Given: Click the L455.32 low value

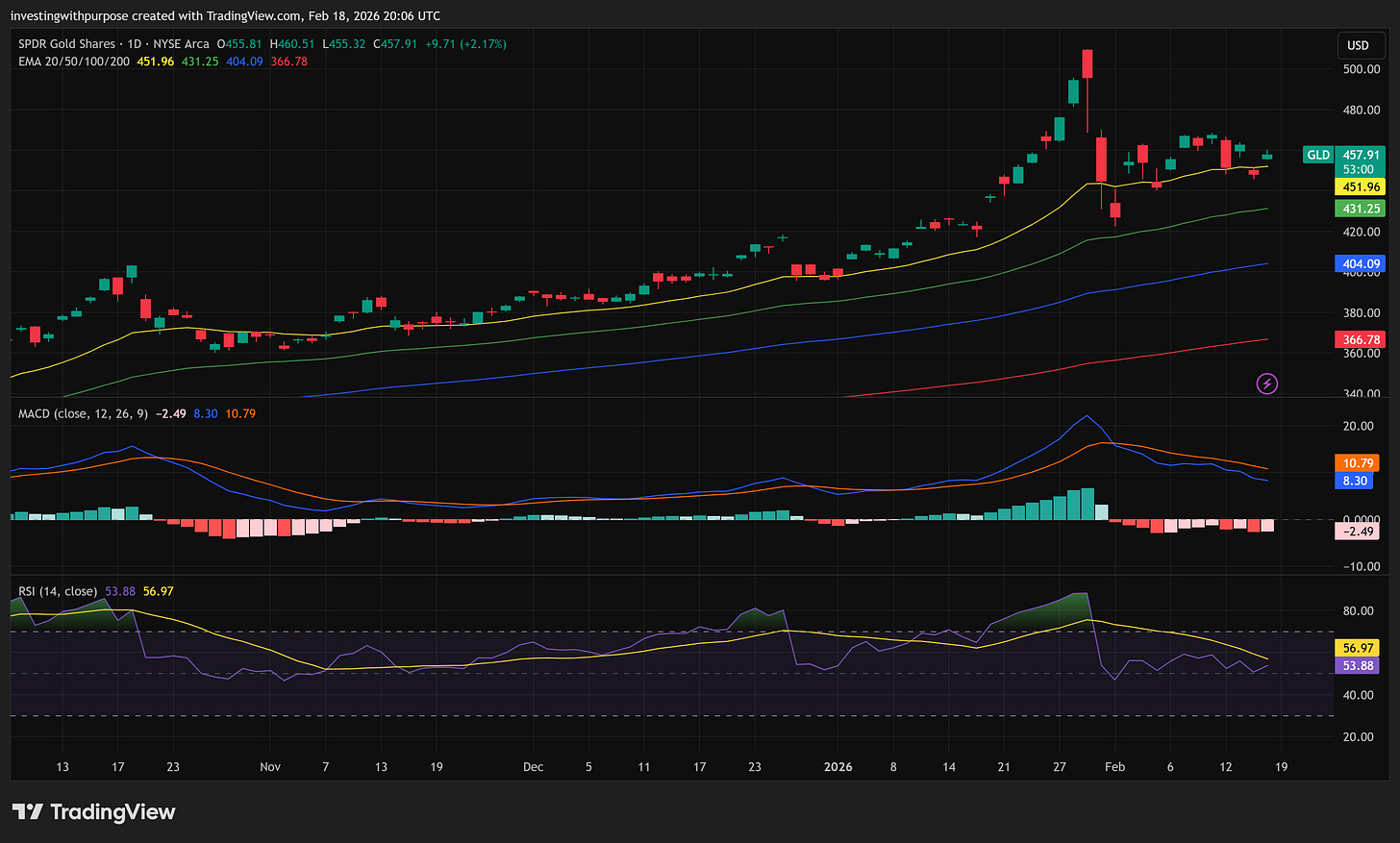Looking at the screenshot, I should point(344,44).
